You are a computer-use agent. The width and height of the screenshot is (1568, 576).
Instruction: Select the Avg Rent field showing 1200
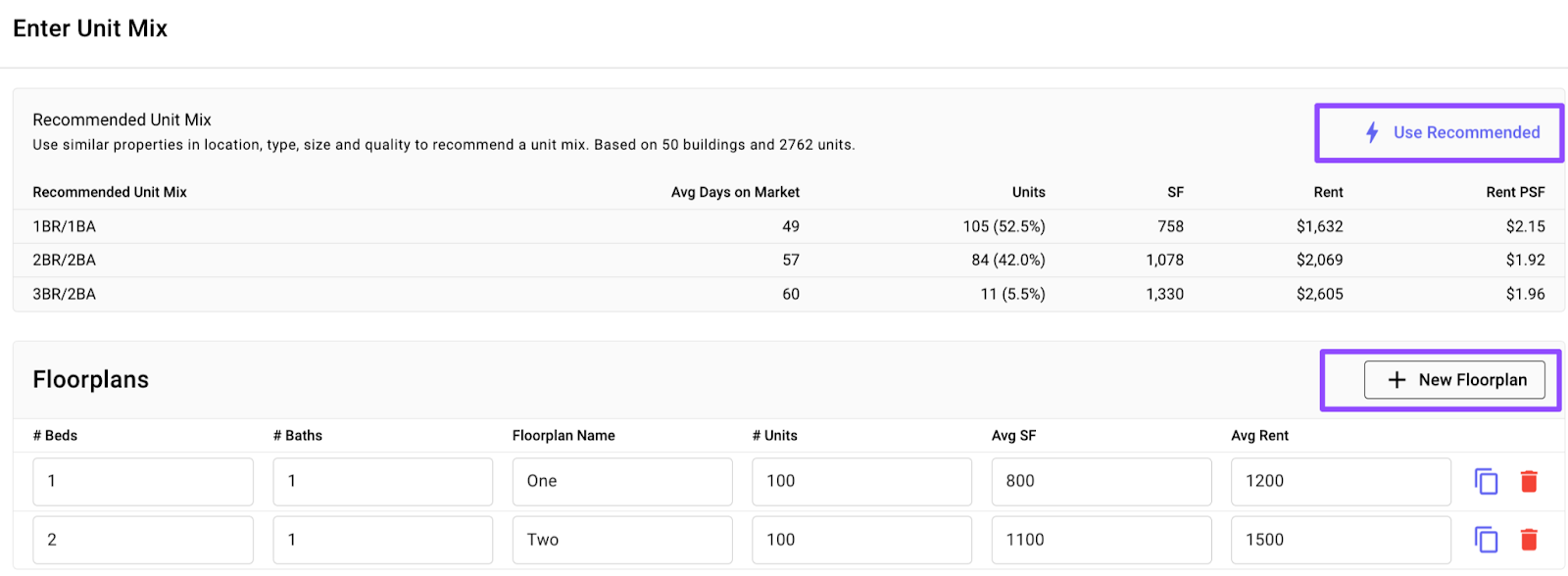pos(1341,481)
